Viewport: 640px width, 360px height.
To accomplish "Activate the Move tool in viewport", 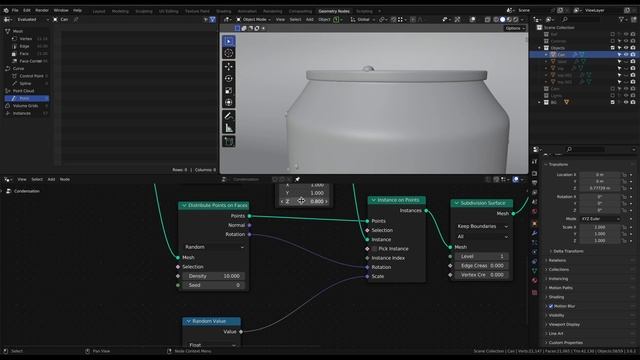I will [x=229, y=67].
